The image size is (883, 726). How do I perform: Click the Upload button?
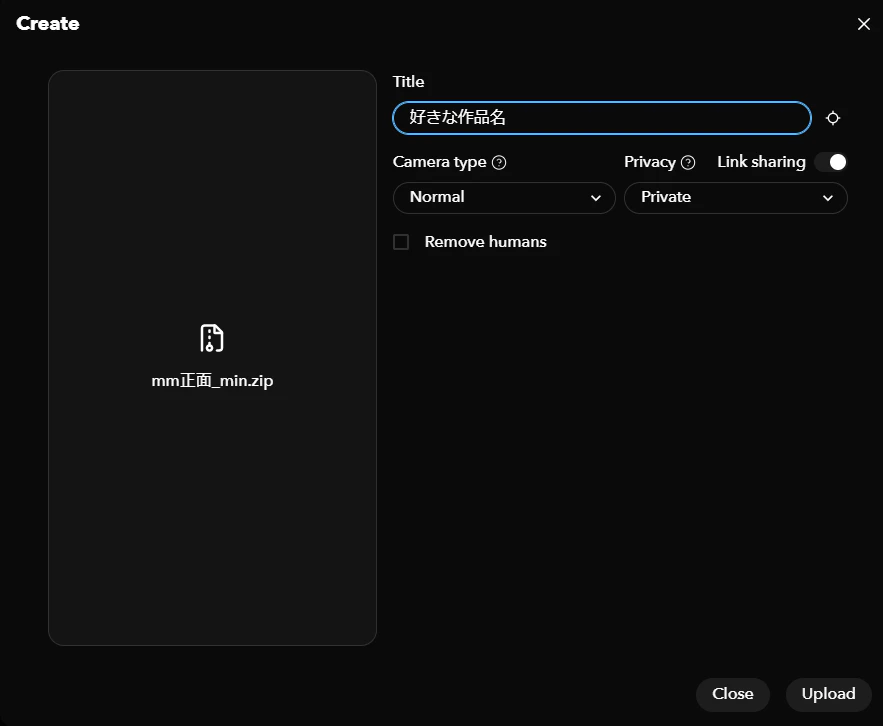click(x=828, y=694)
